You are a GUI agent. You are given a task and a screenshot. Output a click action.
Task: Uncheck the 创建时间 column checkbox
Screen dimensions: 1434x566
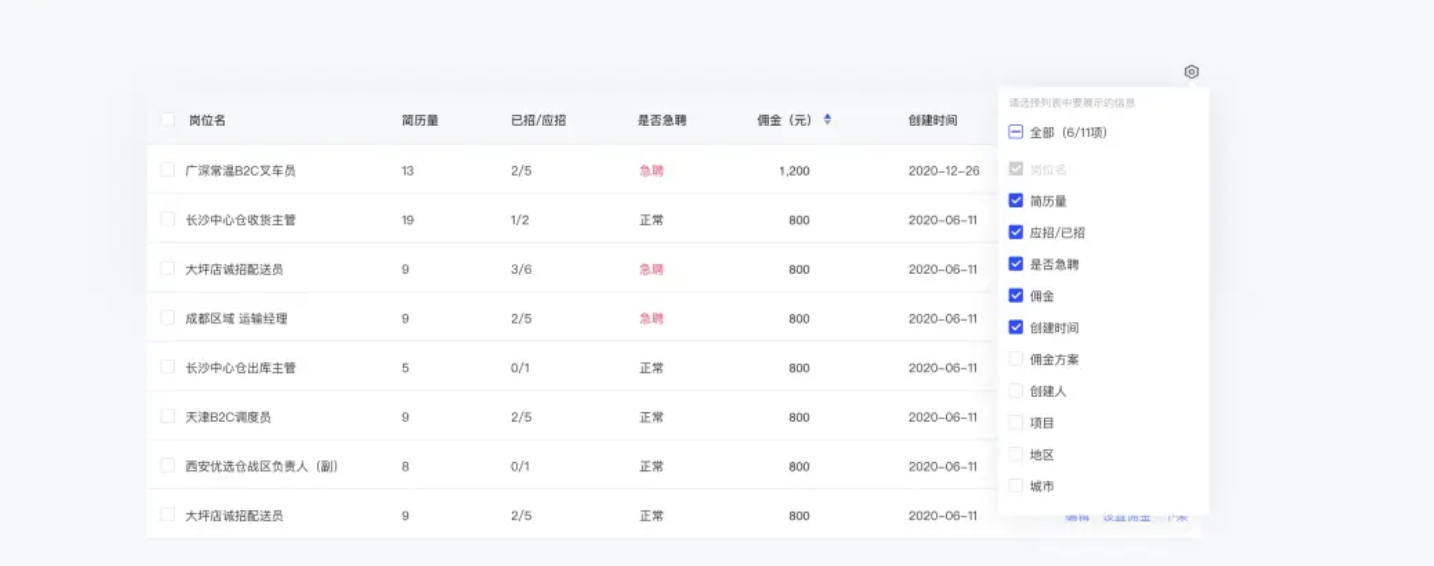1016,328
